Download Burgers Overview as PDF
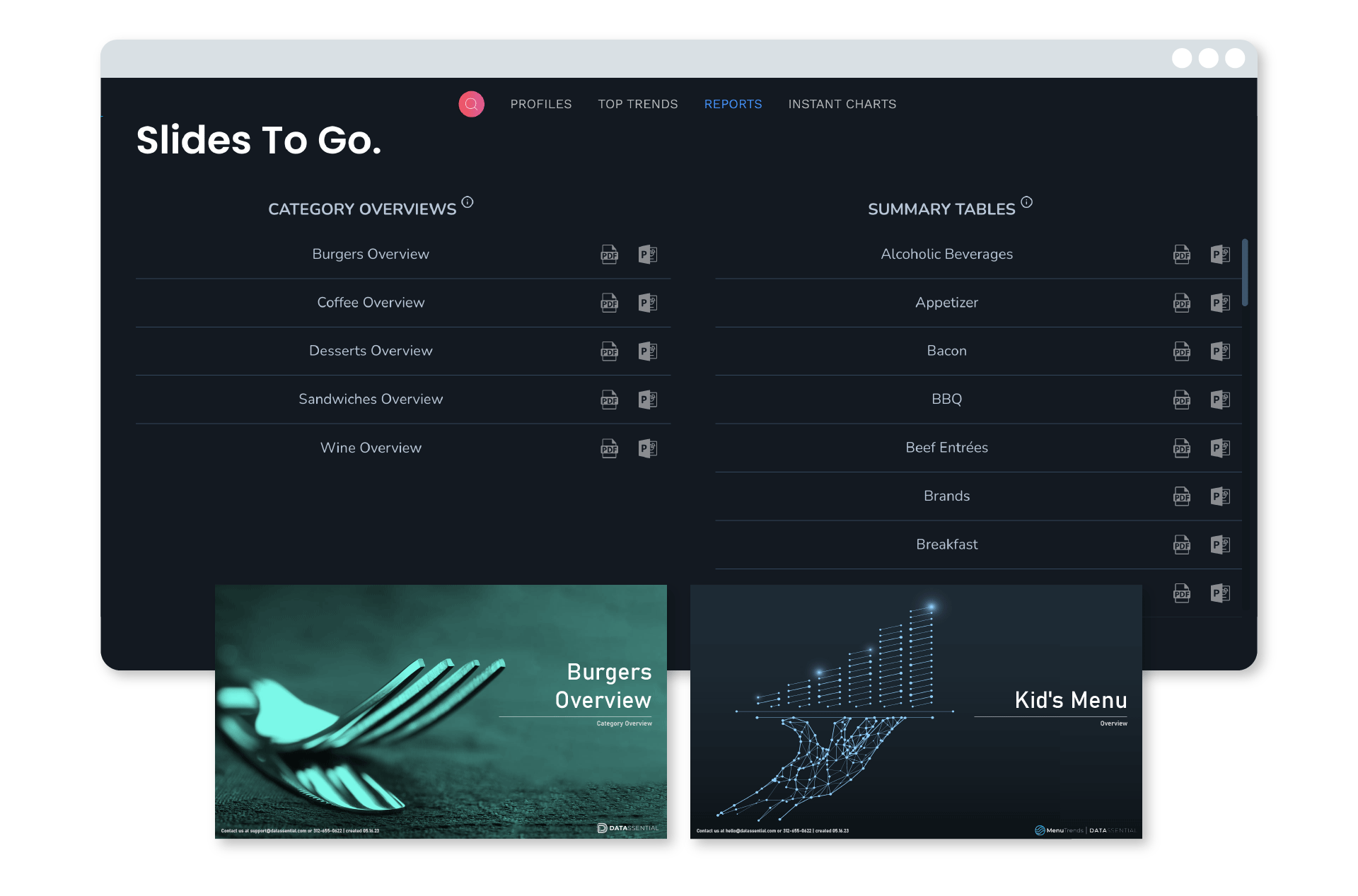Image resolution: width=1358 pixels, height=896 pixels. (609, 254)
